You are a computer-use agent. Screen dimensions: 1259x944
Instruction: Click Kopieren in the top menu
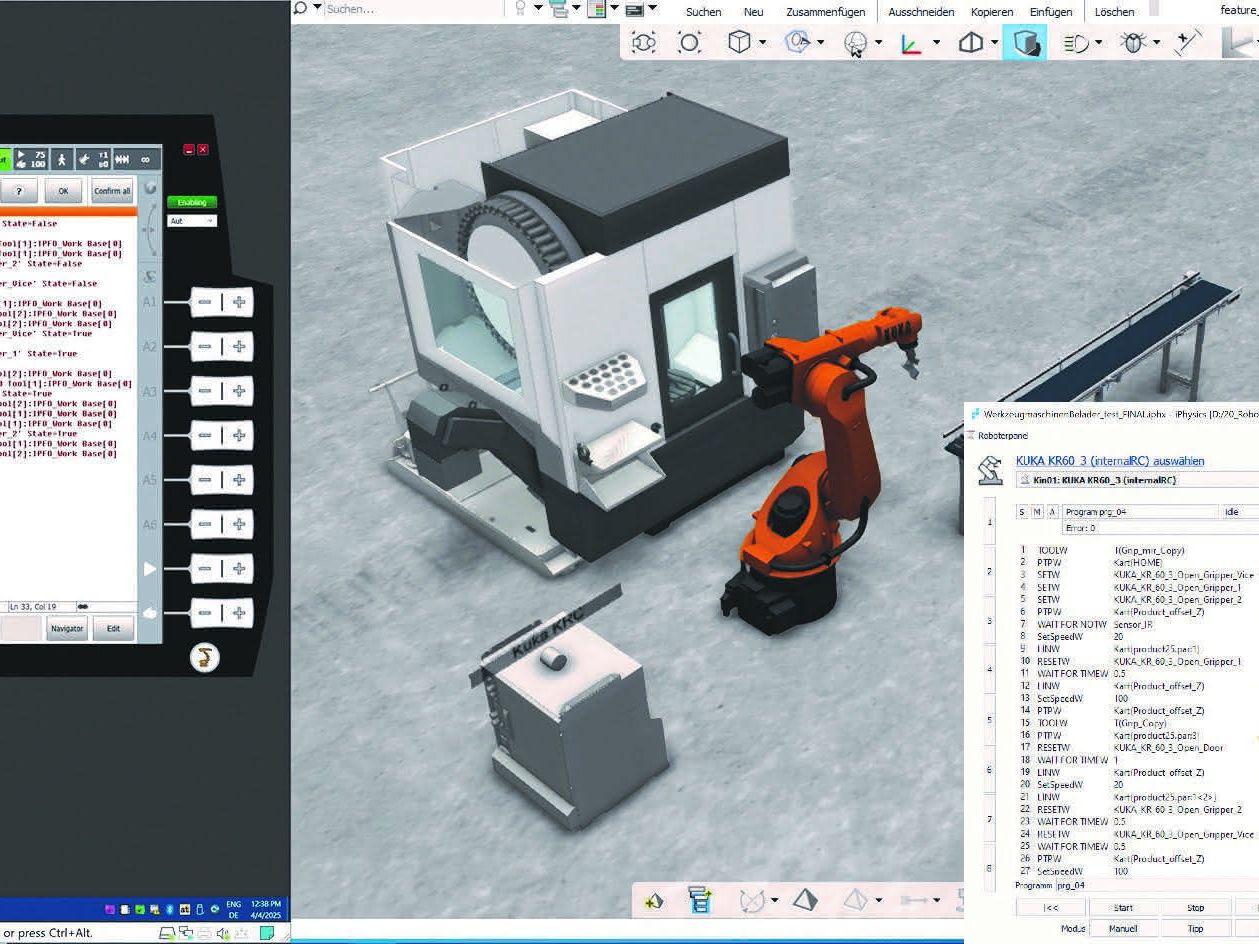992,12
